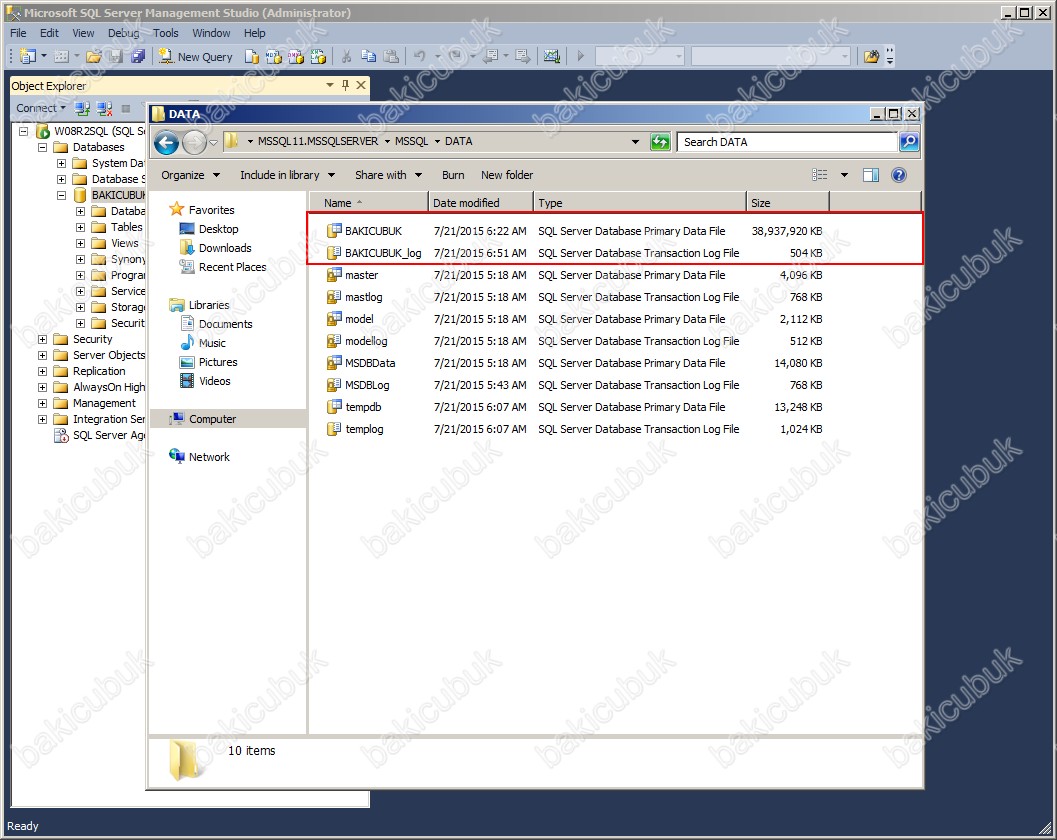Open the Connect dropdown in Object Explorer

[41, 108]
